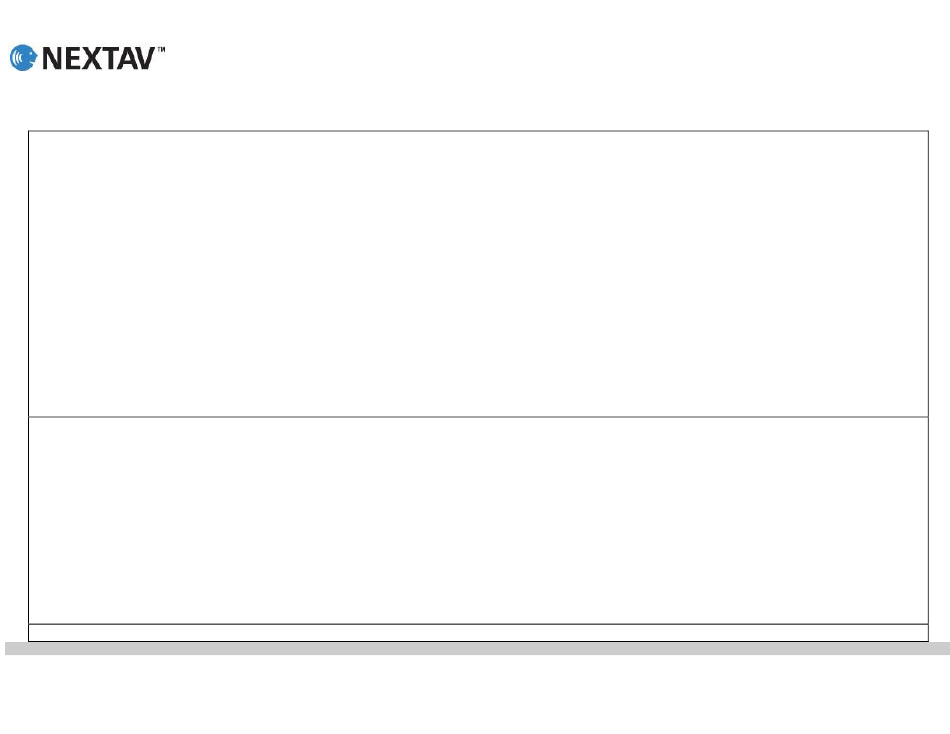Click inside the lower empty panel
Image resolution: width=950 pixels, height=734 pixels.
coord(478,520)
